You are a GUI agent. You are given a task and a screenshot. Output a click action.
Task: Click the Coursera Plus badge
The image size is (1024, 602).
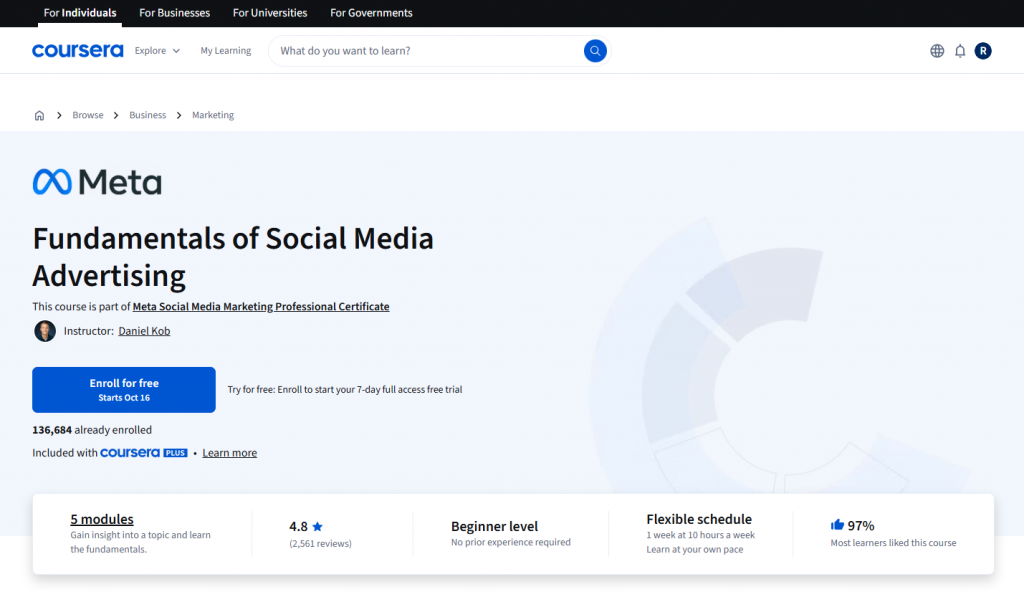143,452
